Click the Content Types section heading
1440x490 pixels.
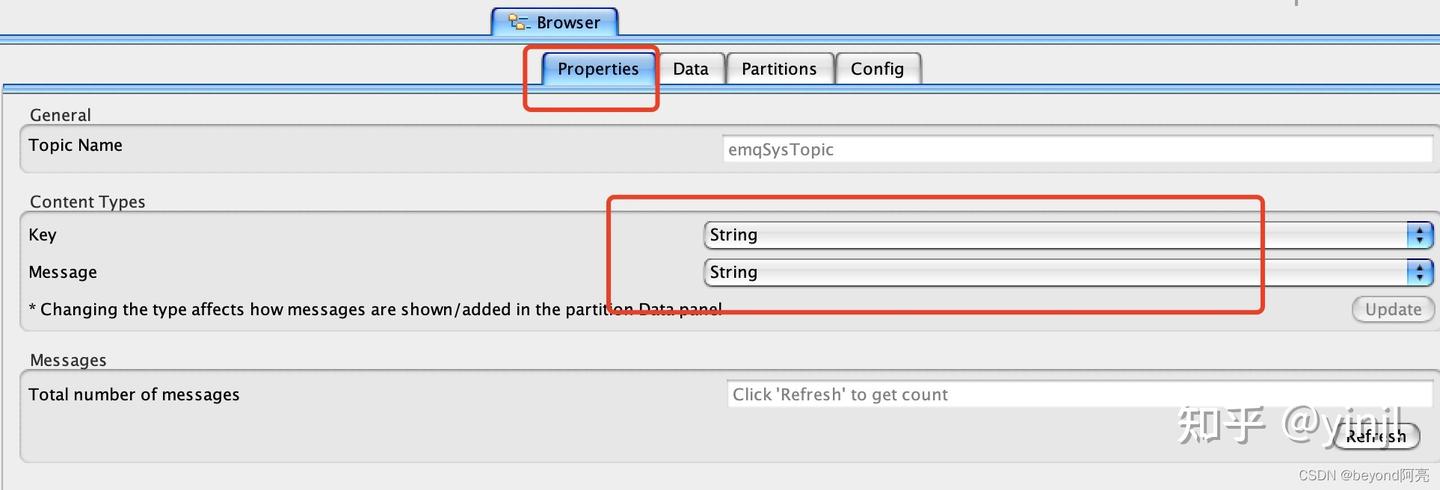(87, 202)
